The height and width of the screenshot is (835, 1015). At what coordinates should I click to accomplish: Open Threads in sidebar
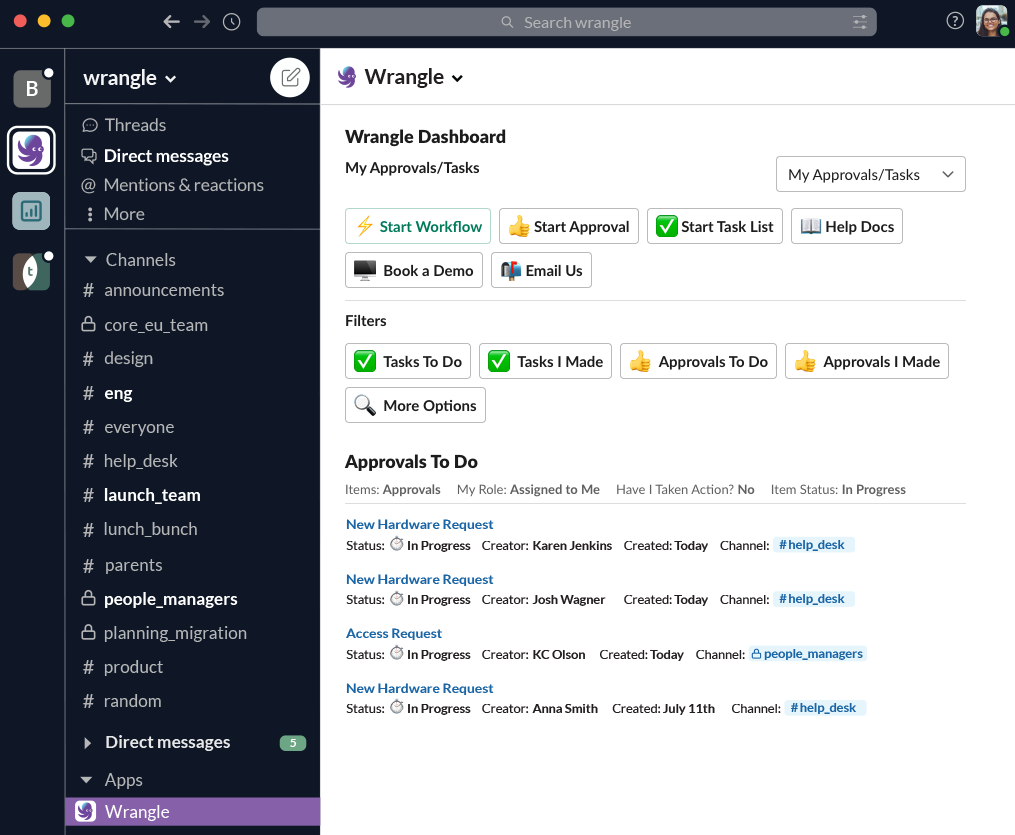click(x=135, y=125)
